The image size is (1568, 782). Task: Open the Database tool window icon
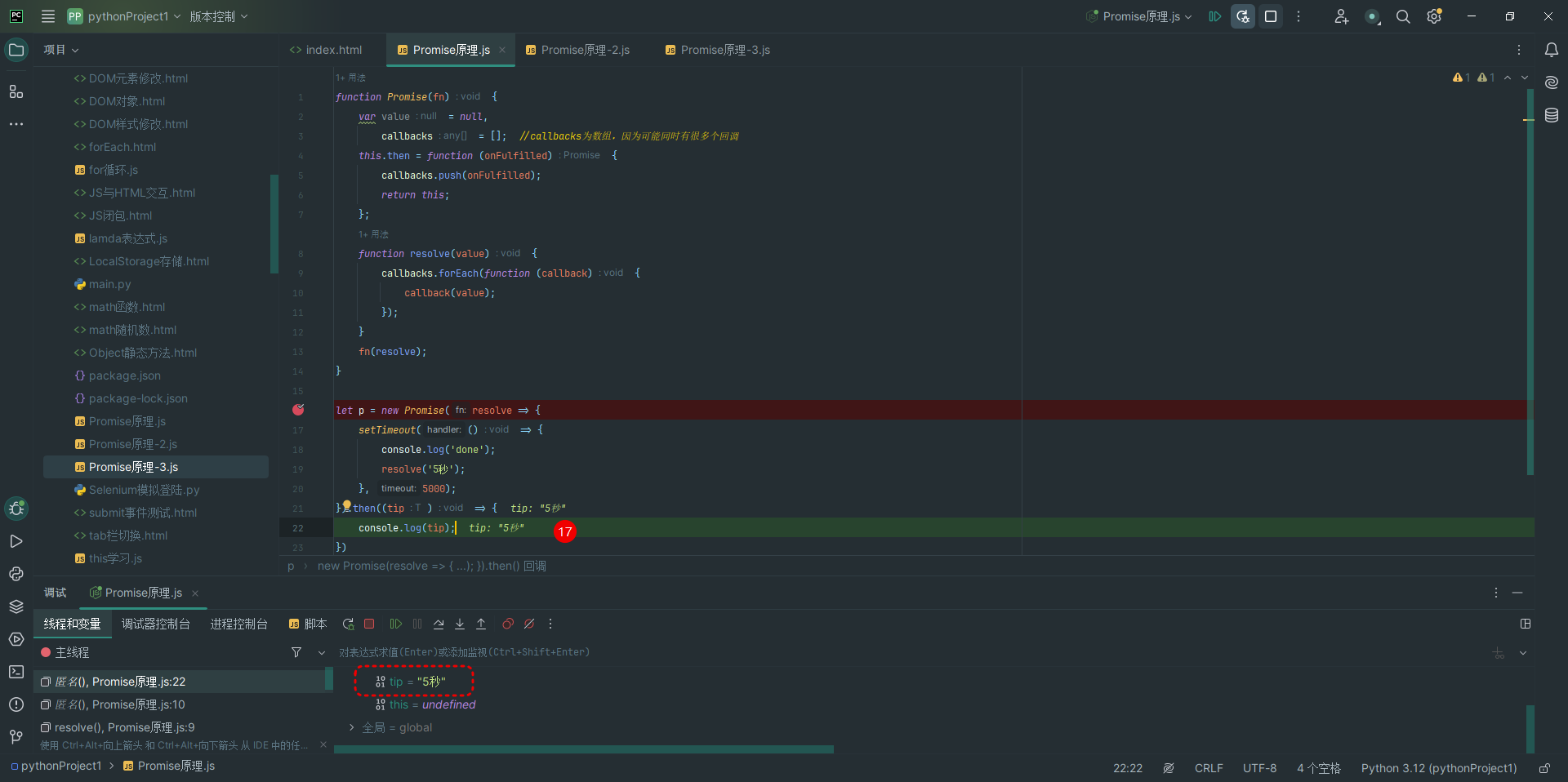(1552, 115)
